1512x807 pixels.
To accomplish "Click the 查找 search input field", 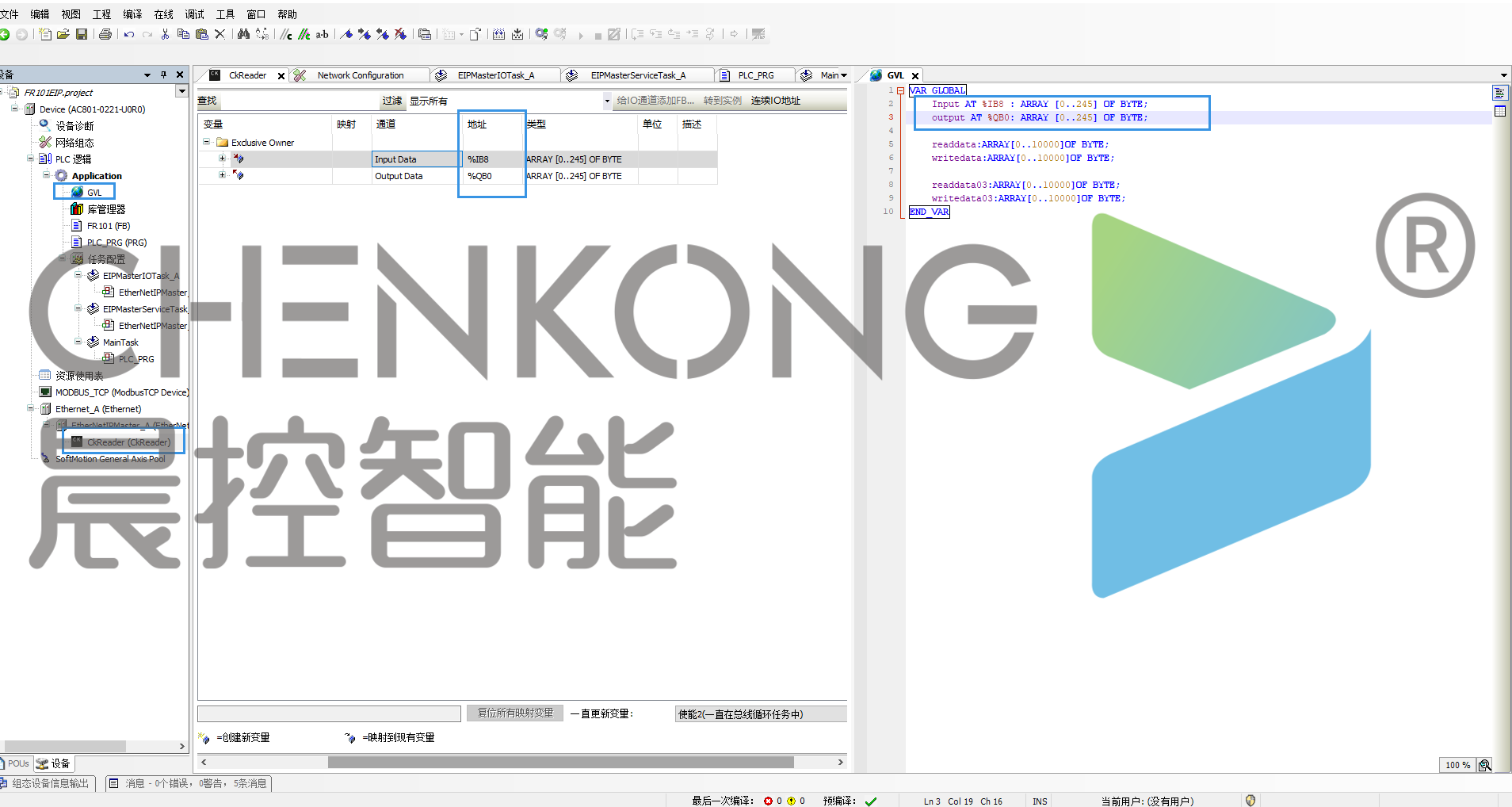I will point(299,101).
